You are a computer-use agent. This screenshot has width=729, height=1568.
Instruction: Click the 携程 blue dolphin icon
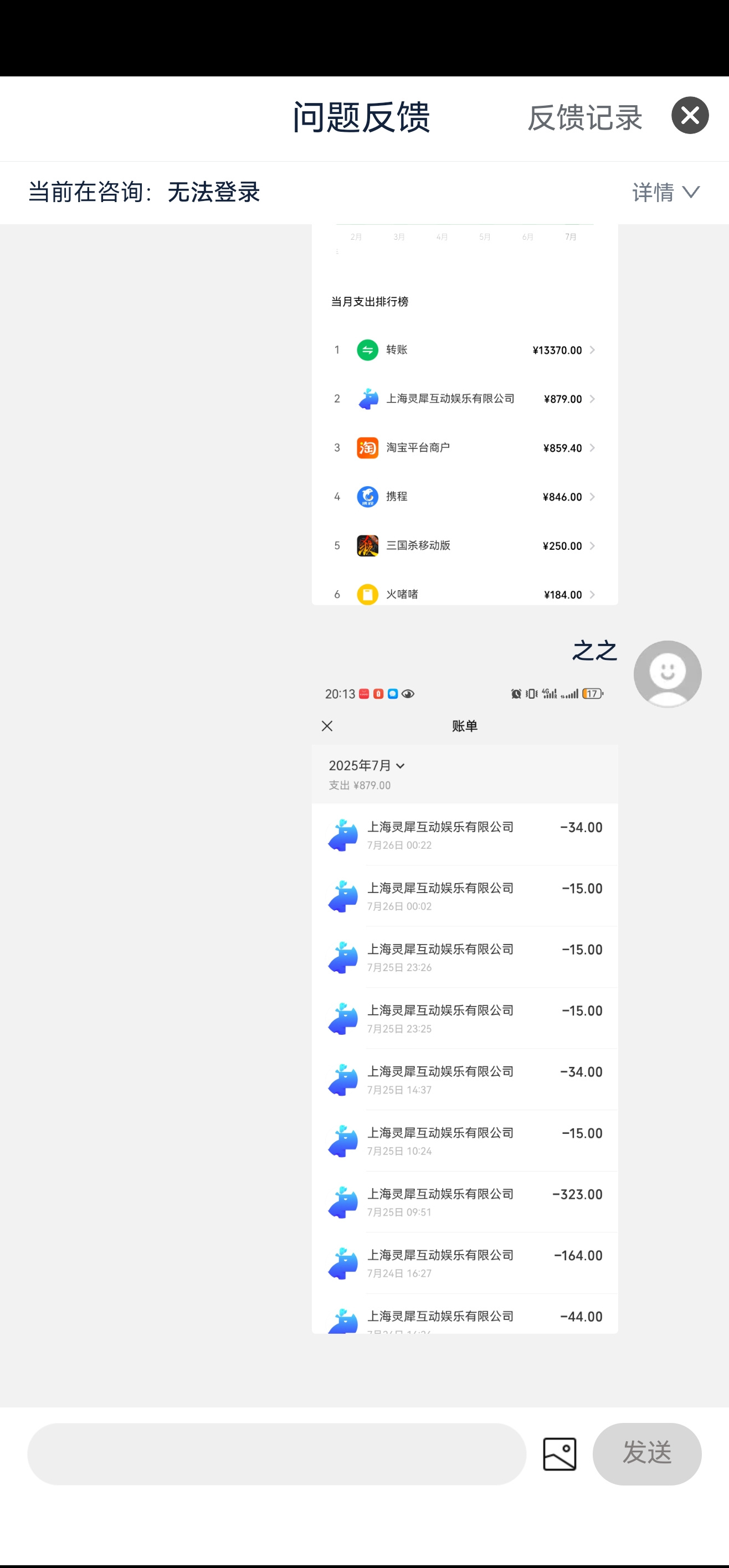point(367,497)
